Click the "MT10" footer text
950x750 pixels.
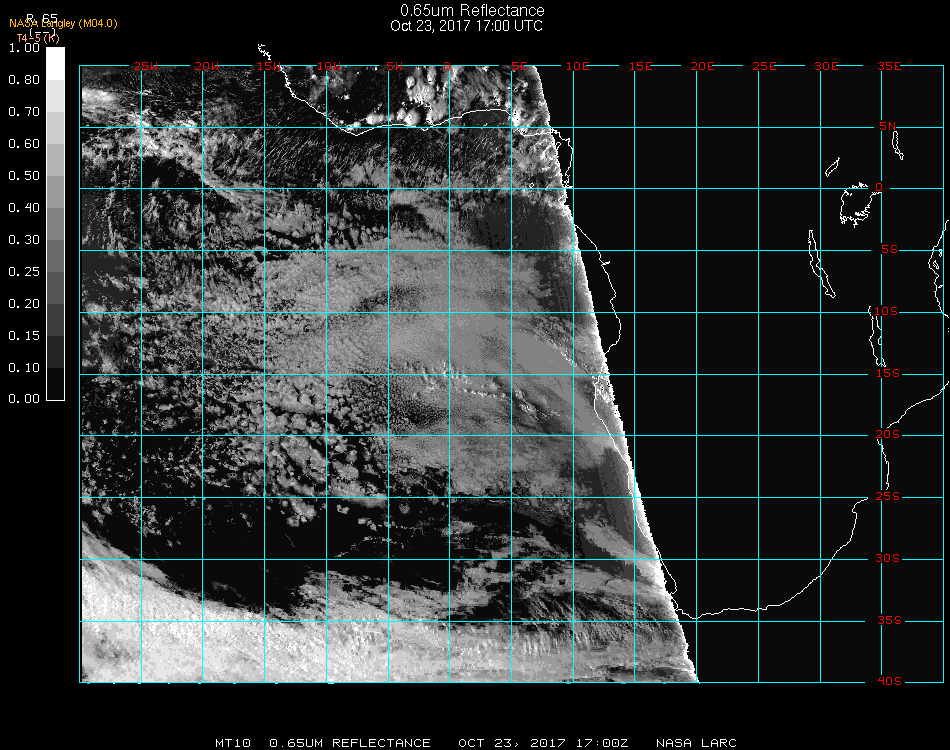click(x=233, y=743)
